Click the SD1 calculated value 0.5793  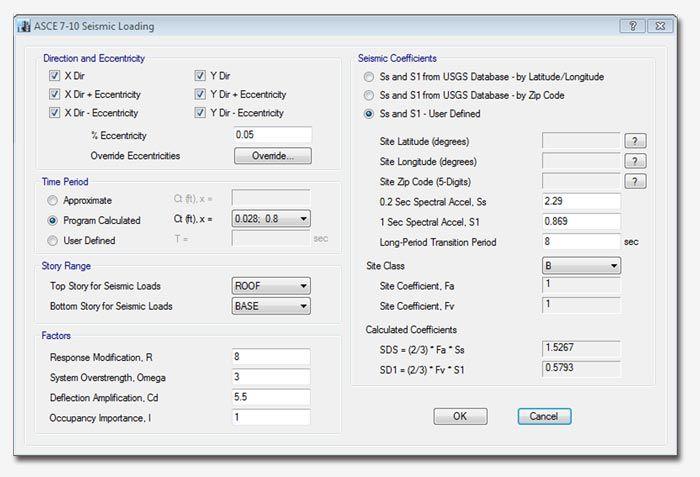coord(581,368)
